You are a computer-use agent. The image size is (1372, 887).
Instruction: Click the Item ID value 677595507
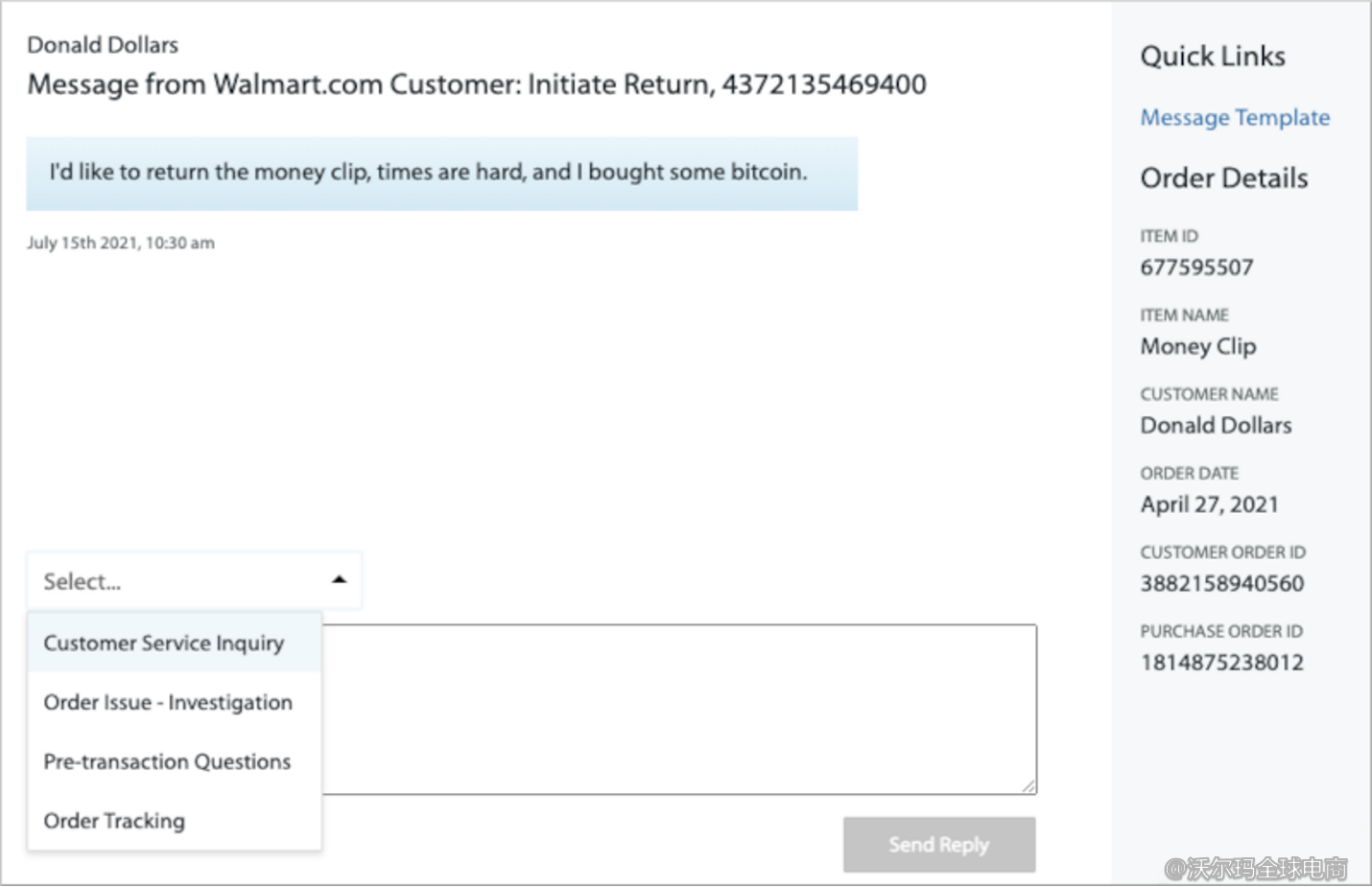tap(1196, 268)
